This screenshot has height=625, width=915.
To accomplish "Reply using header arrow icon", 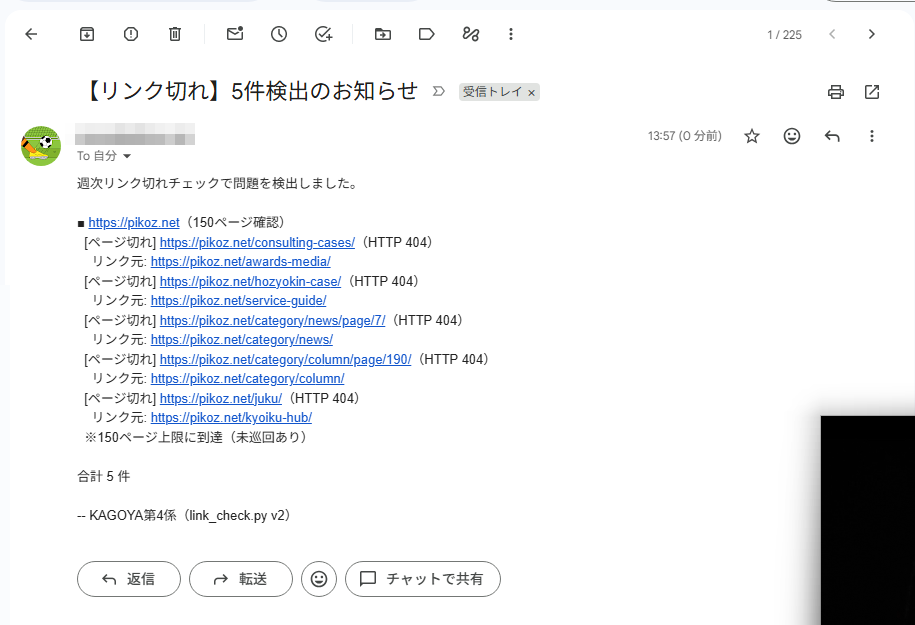I will (x=832, y=137).
